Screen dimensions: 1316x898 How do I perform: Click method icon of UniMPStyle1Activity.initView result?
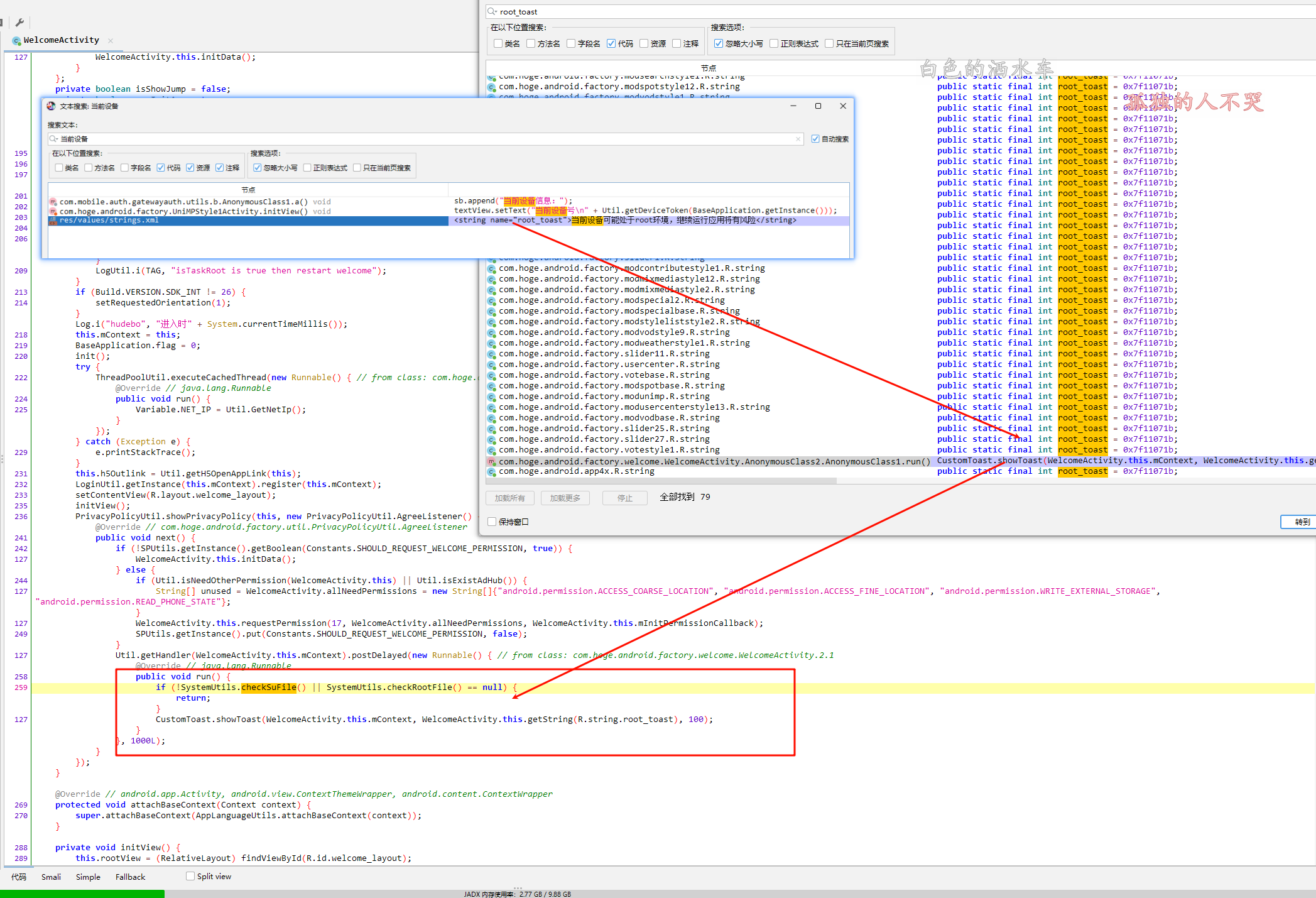[53, 211]
